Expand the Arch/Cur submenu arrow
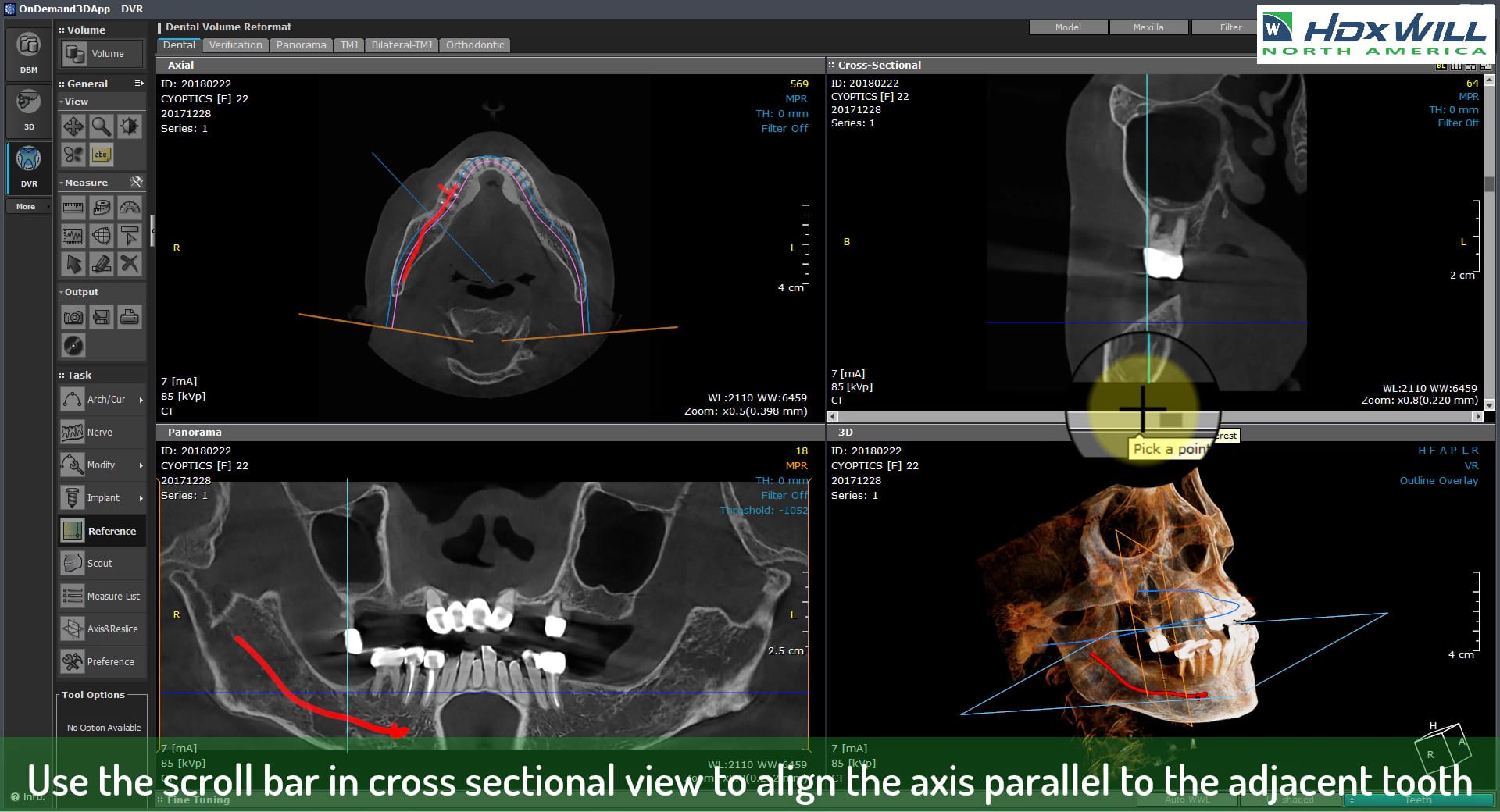 (x=141, y=400)
